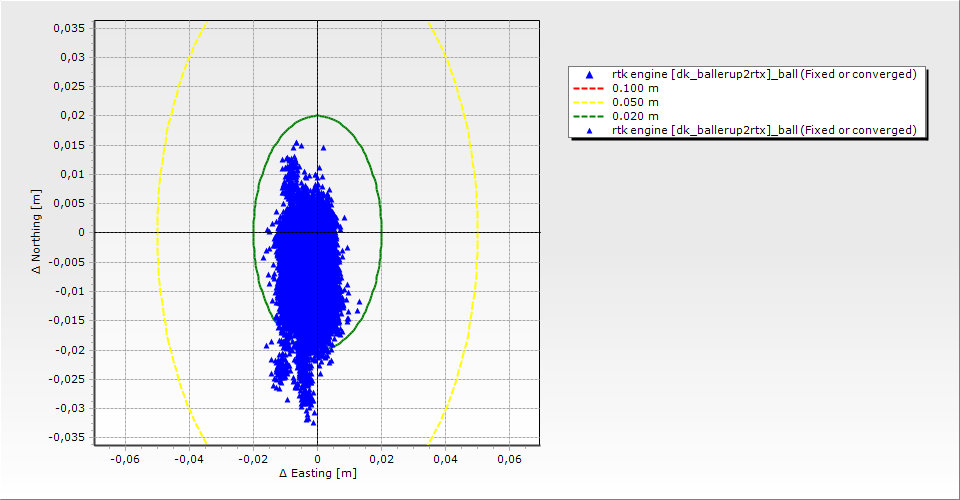The image size is (960, 500).
Task: Click the '0,04' Easting tick label
Action: [446, 459]
